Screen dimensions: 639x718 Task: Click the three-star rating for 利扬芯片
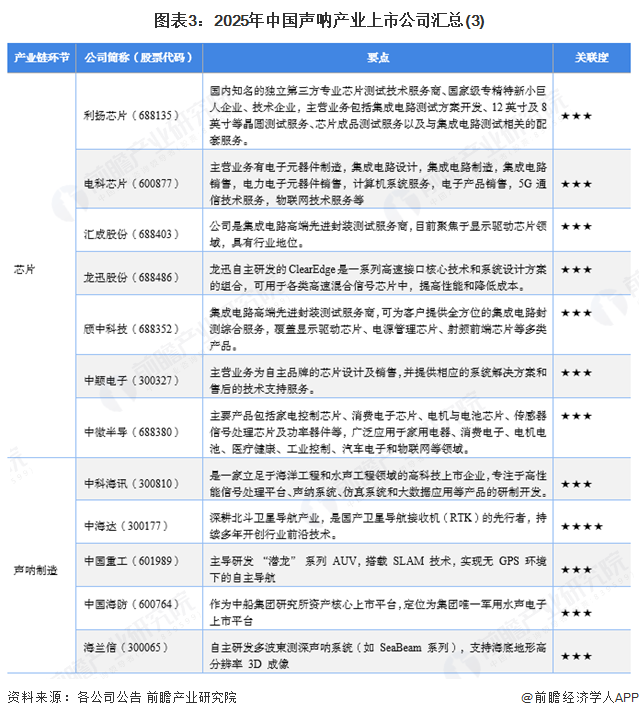pyautogui.click(x=576, y=116)
